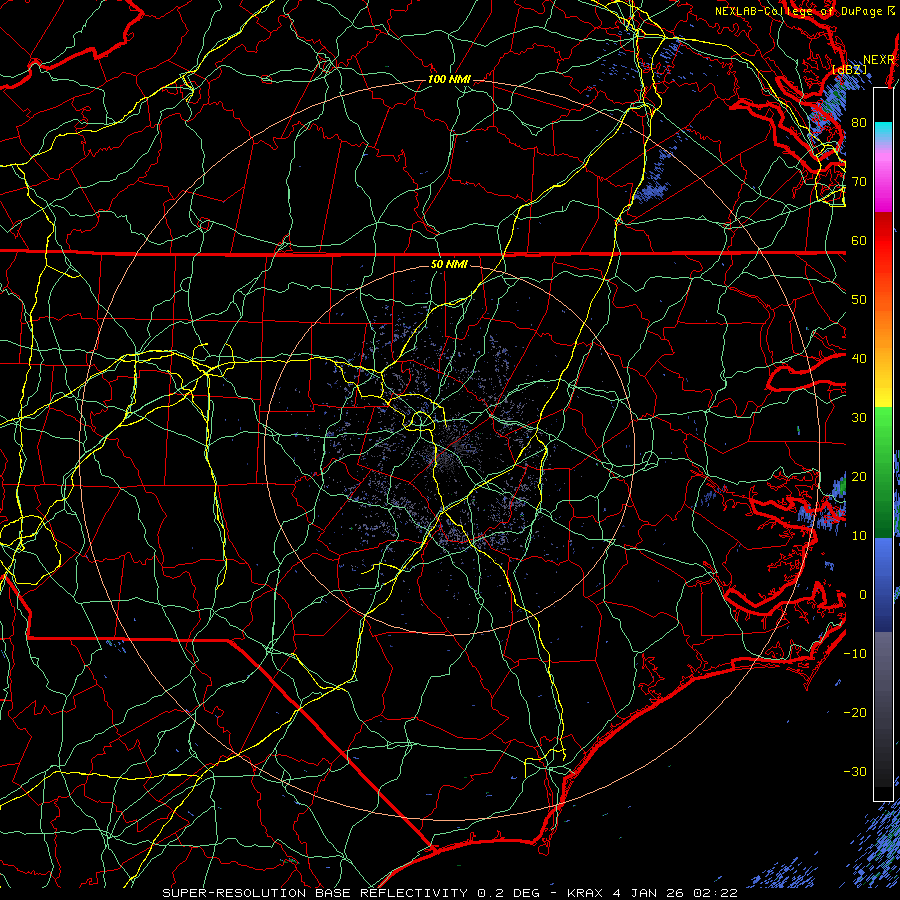Click the 30 value on the dBZ scale
Image resolution: width=900 pixels, height=900 pixels.
coord(859,417)
